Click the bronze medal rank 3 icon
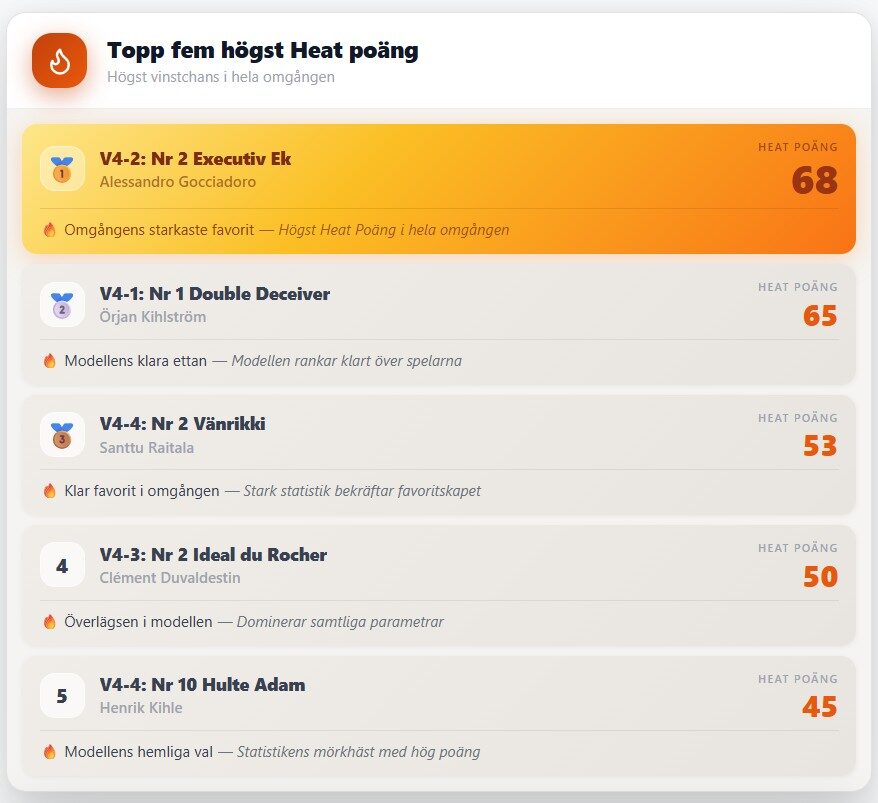The image size is (878, 803). tap(62, 435)
